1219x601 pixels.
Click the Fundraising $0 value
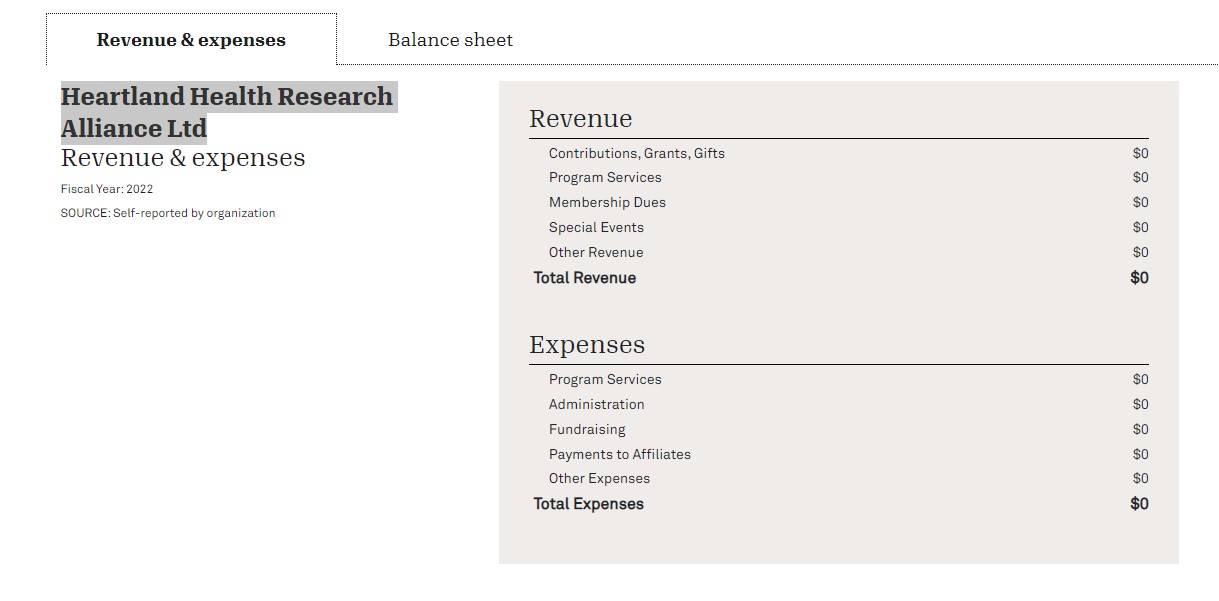point(1141,429)
